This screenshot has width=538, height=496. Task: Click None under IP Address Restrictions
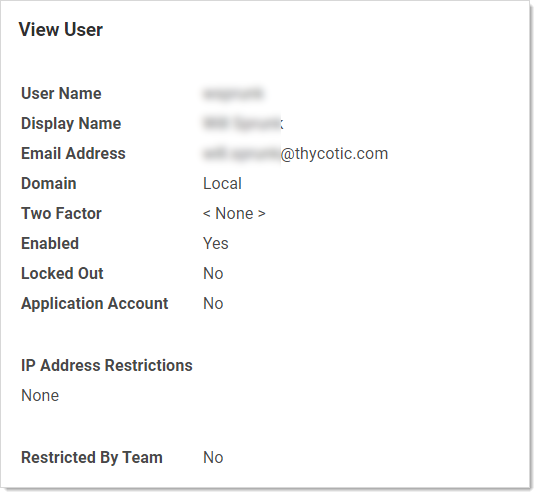[40, 395]
